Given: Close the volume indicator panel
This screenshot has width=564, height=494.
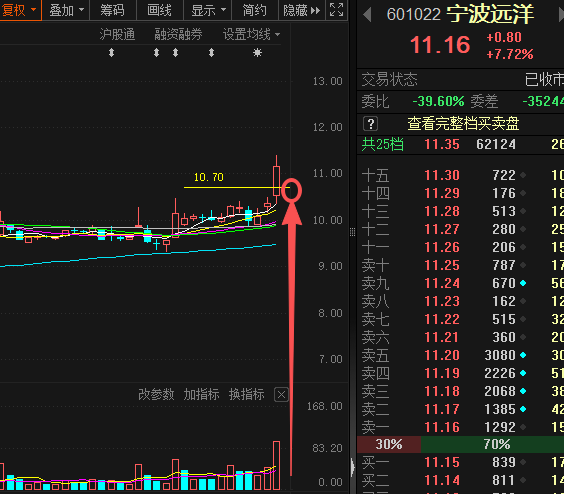Looking at the screenshot, I should [x=281, y=395].
